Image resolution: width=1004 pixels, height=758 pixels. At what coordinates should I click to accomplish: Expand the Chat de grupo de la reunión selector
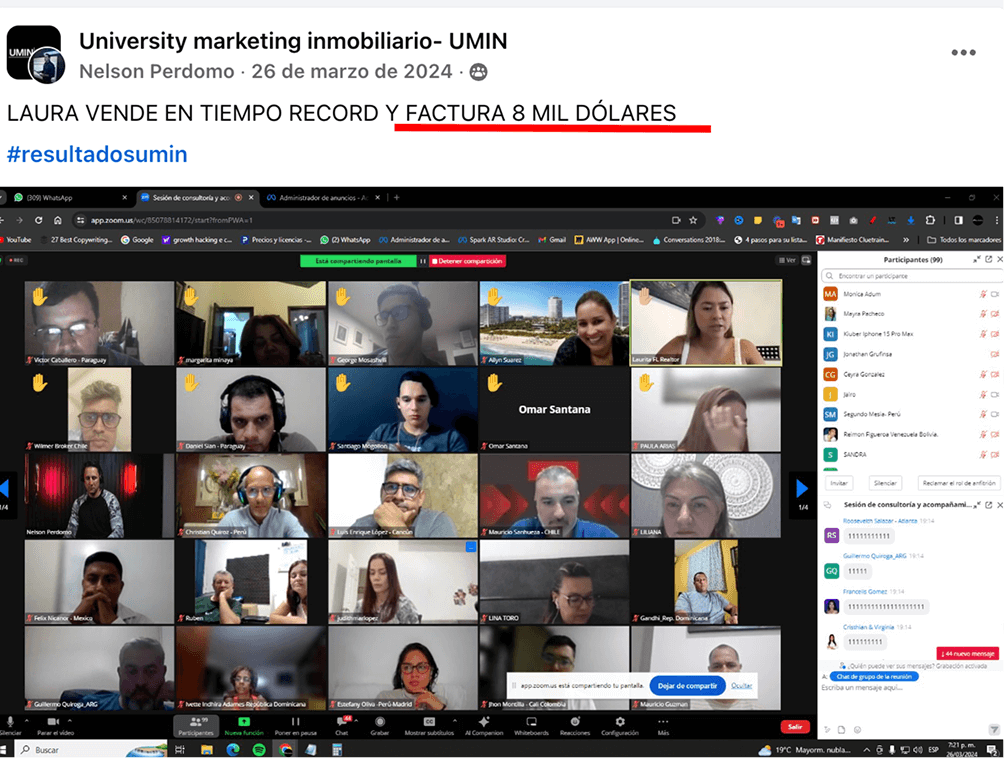tap(874, 677)
